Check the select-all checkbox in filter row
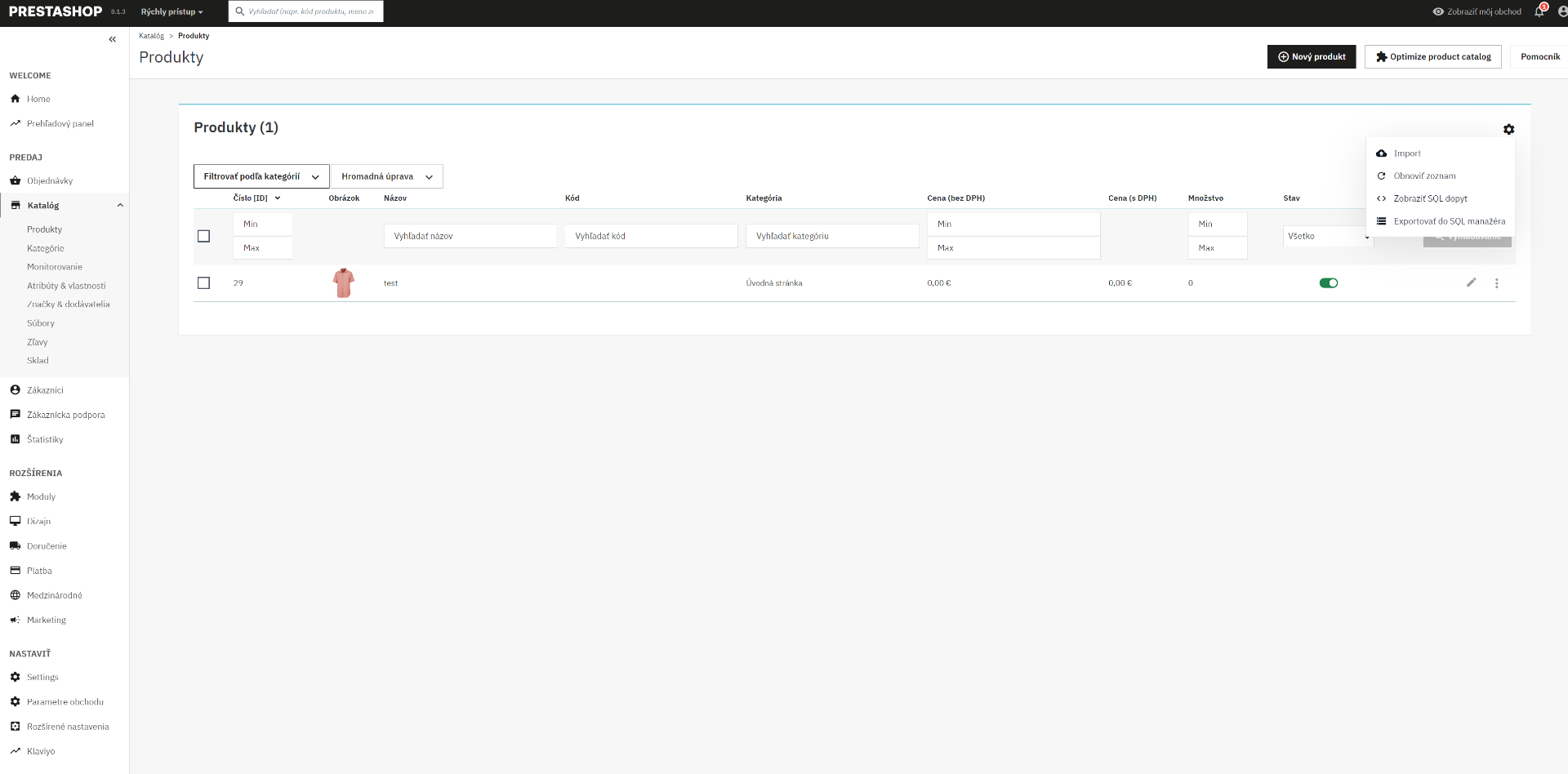The width and height of the screenshot is (1568, 774). click(x=204, y=236)
